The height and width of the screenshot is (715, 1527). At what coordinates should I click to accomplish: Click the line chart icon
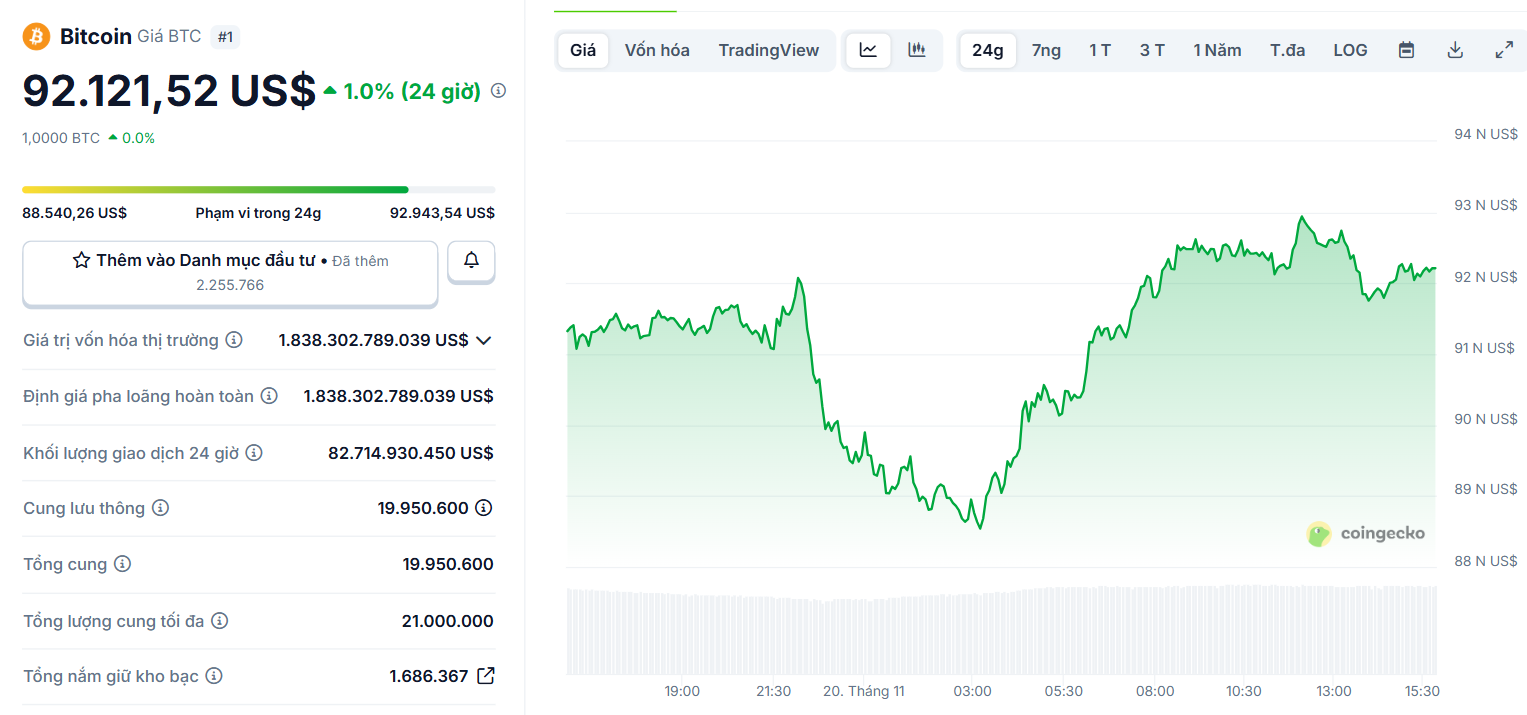(867, 49)
